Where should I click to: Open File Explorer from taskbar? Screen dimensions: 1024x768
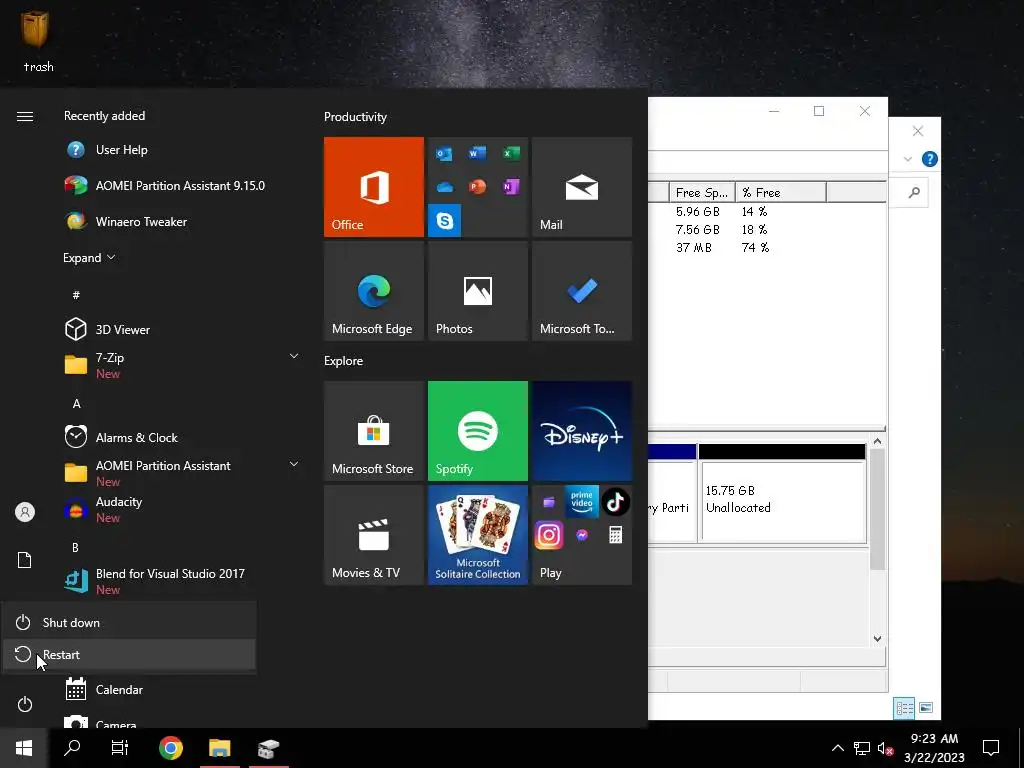click(219, 748)
